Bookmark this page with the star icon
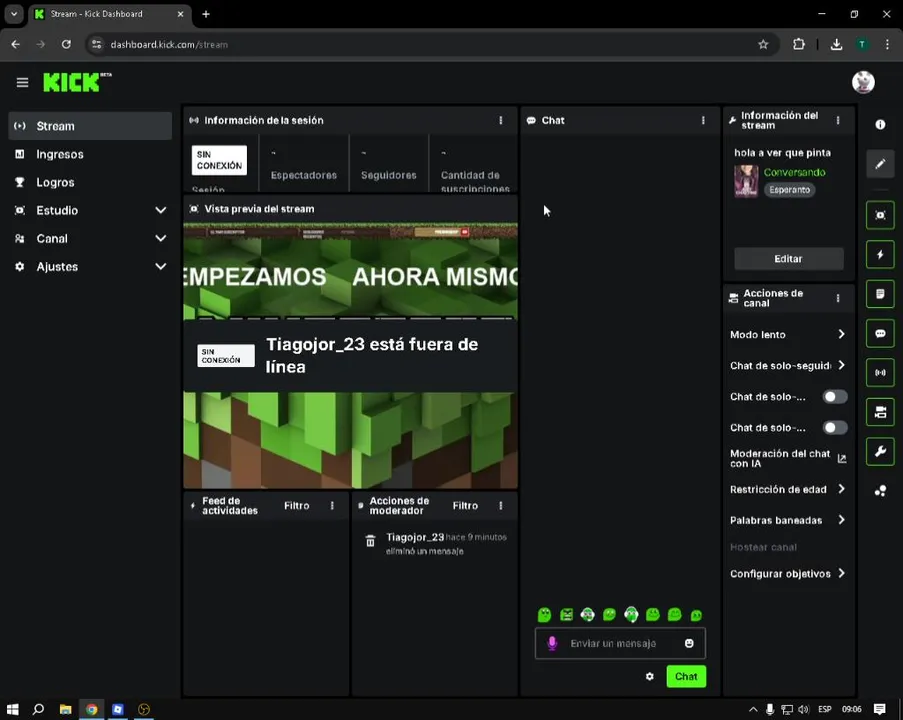The image size is (903, 720). pyautogui.click(x=763, y=44)
